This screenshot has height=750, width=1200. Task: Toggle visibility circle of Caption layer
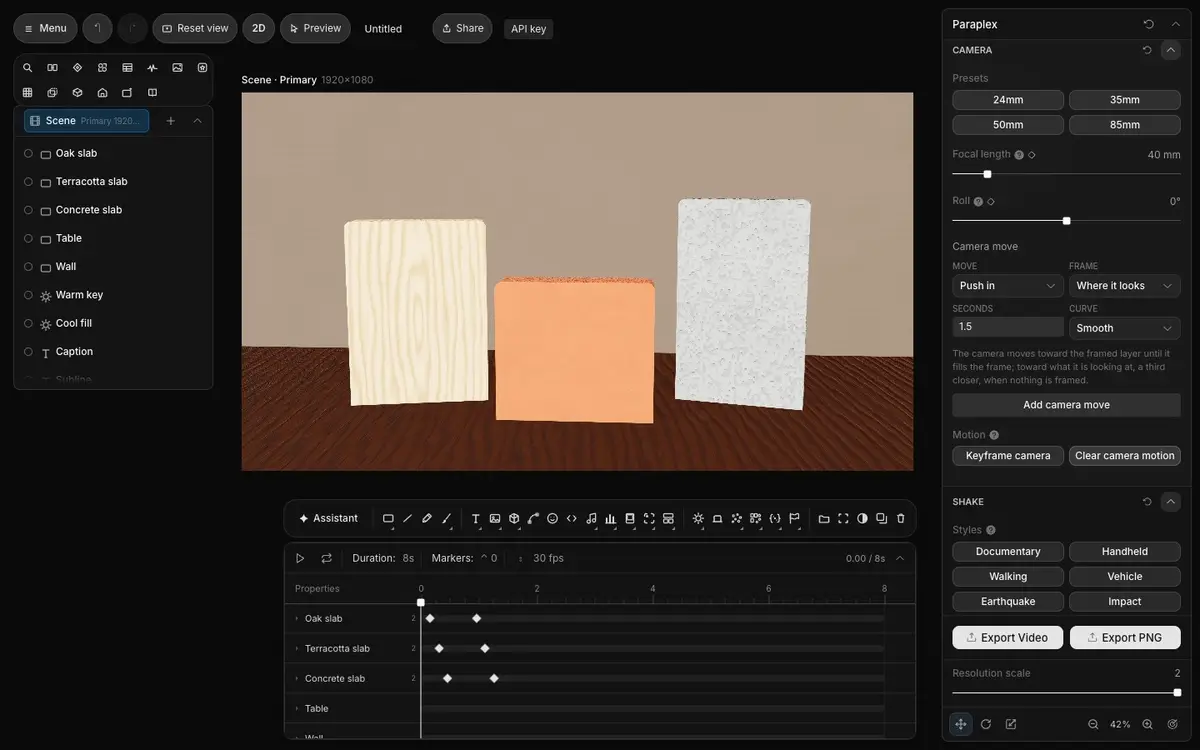pyautogui.click(x=28, y=351)
